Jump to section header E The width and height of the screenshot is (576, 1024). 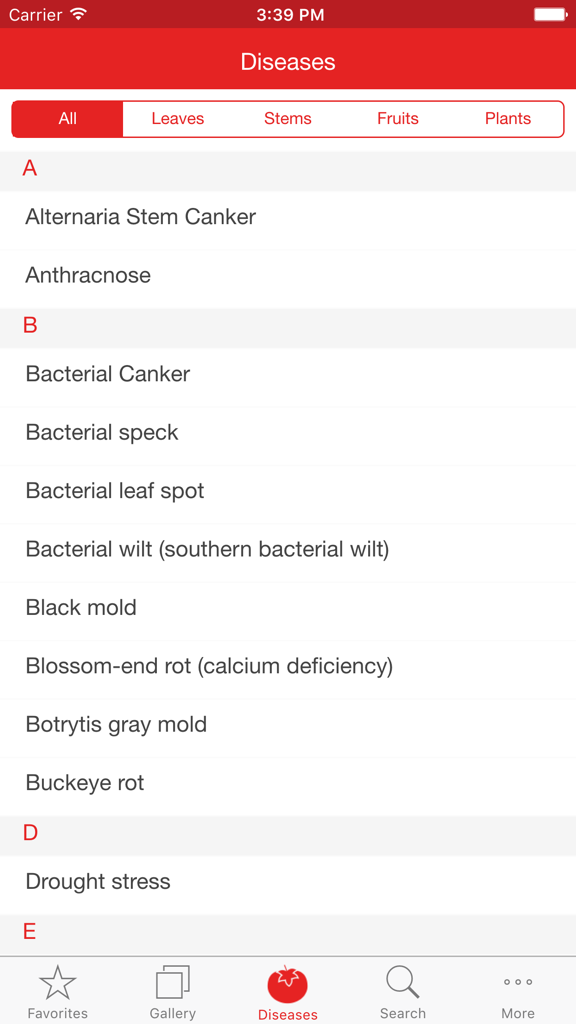[29, 933]
